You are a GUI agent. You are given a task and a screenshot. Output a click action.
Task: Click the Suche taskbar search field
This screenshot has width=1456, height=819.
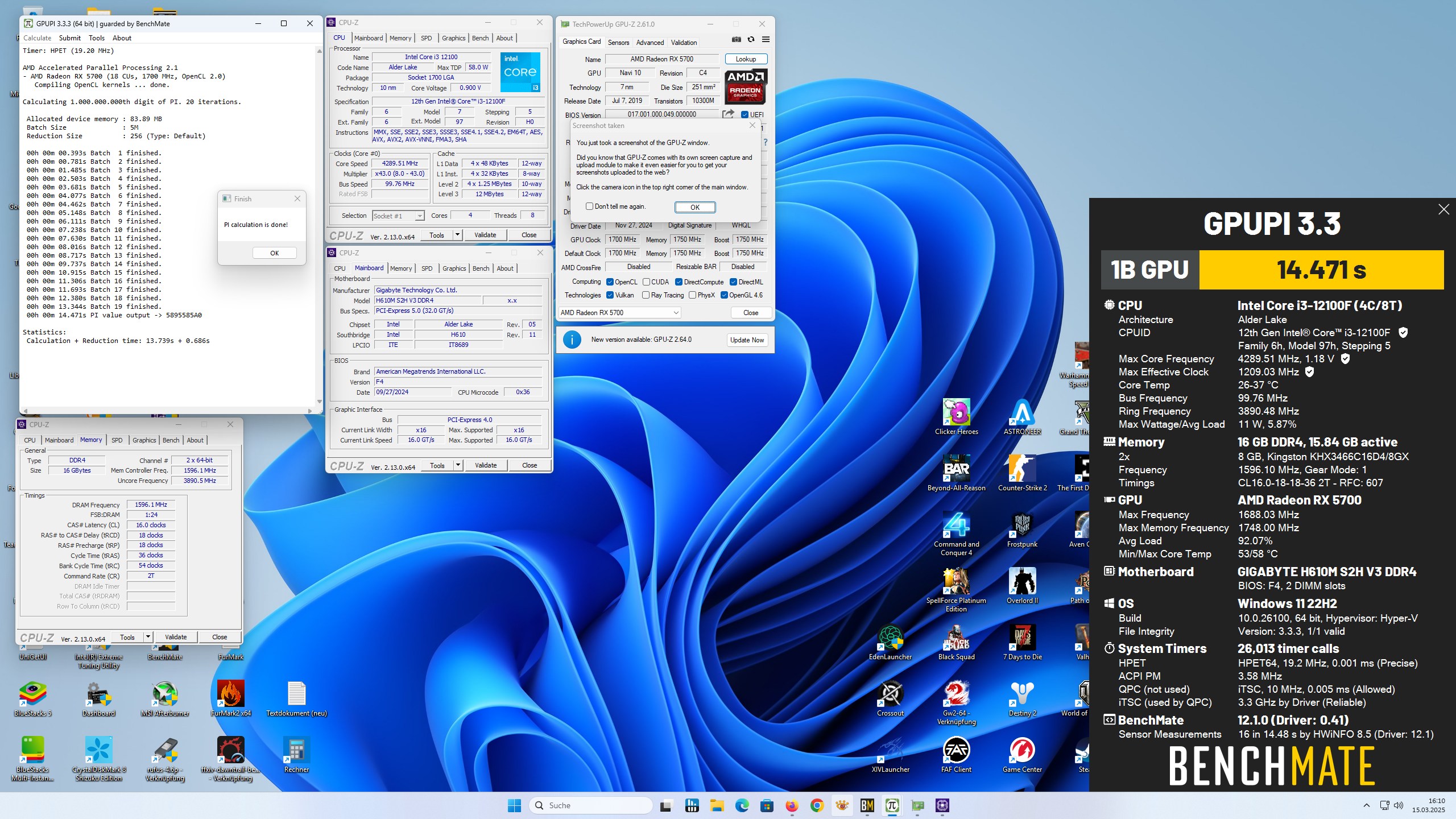point(590,805)
